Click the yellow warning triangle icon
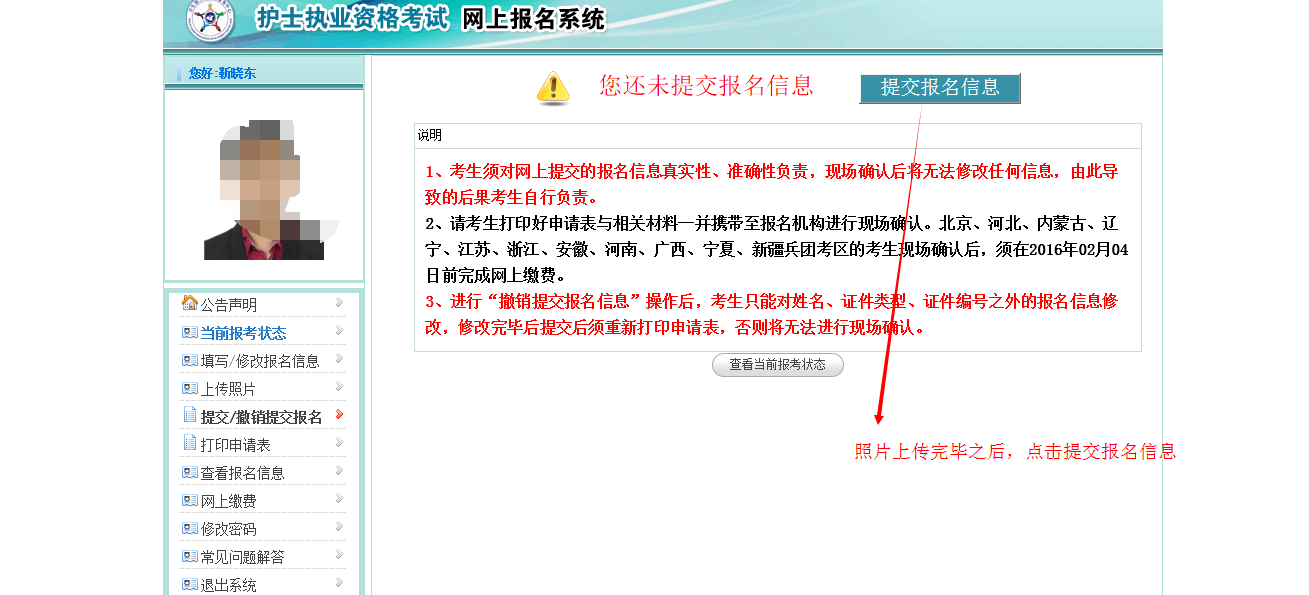 click(x=553, y=88)
